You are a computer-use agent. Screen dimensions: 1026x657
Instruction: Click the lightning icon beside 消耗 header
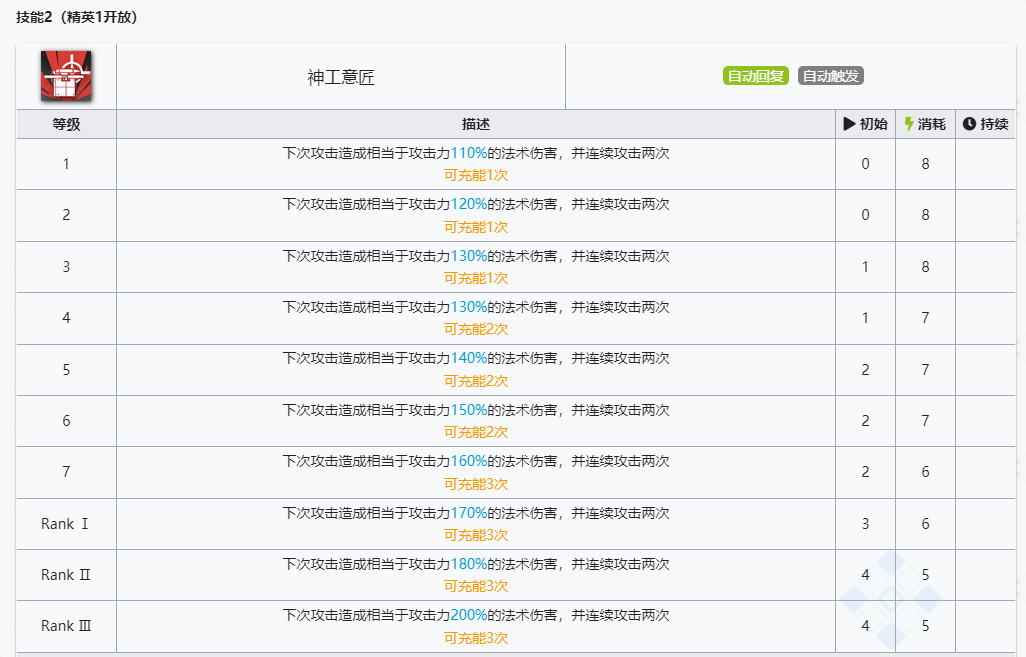tap(909, 124)
